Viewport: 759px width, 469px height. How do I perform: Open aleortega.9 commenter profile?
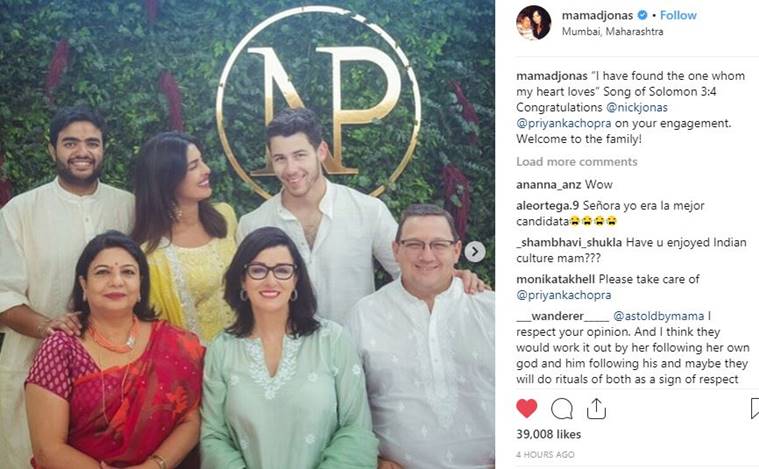(547, 206)
